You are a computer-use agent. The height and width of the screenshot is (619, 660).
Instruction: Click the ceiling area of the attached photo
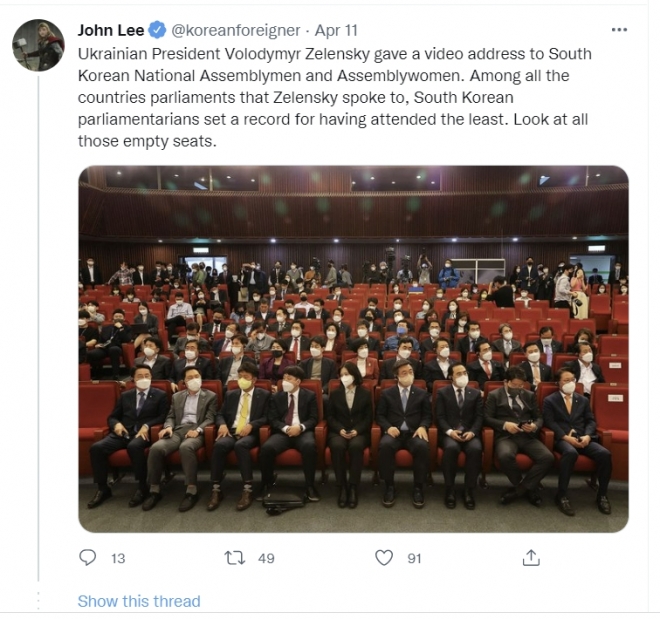354,198
